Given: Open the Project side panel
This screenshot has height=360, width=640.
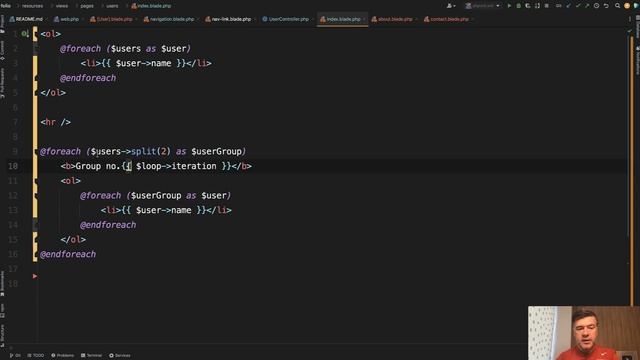Looking at the screenshot, I should 2,24.
